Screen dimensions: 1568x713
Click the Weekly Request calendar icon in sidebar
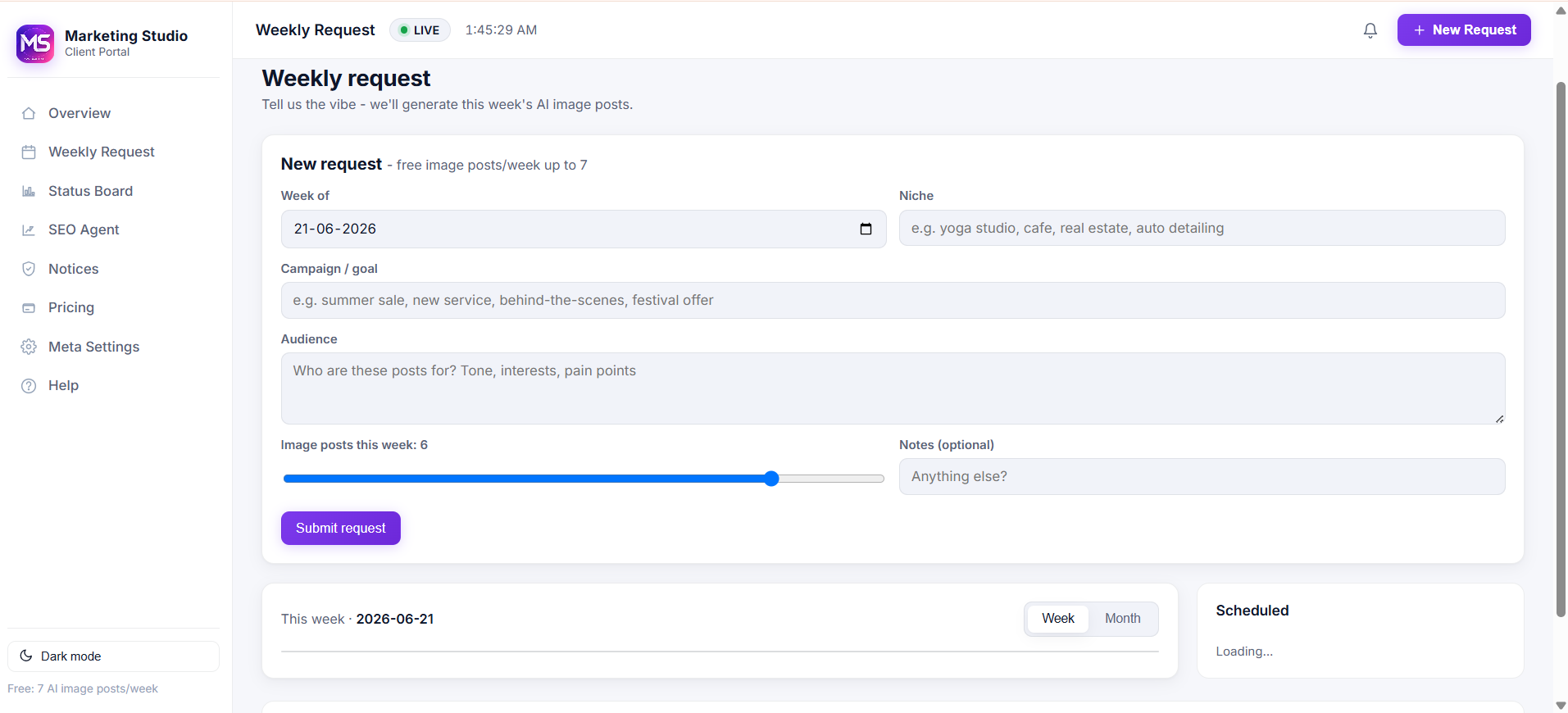click(x=29, y=152)
